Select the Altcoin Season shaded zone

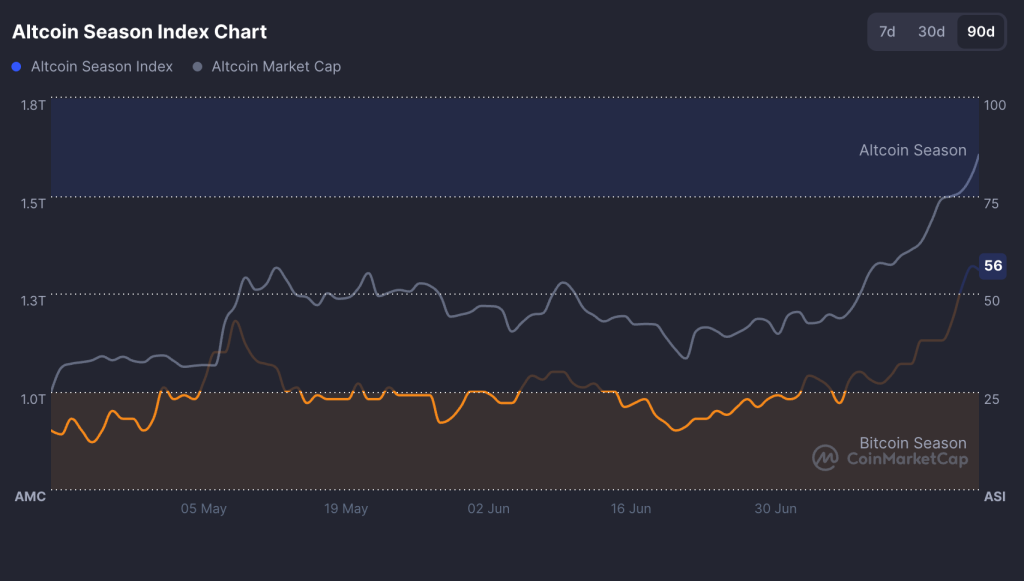pyautogui.click(x=500, y=145)
